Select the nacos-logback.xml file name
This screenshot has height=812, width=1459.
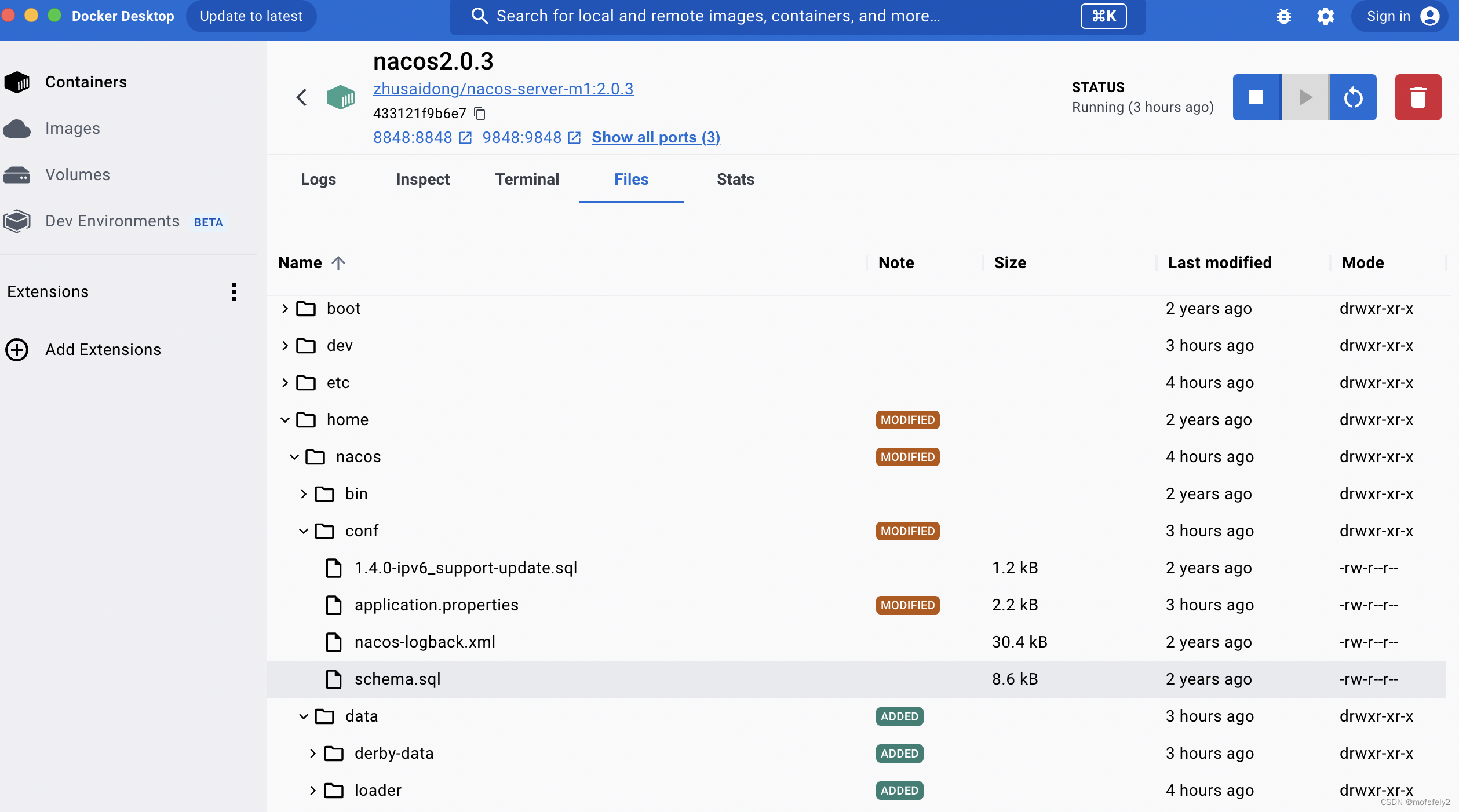coord(425,642)
